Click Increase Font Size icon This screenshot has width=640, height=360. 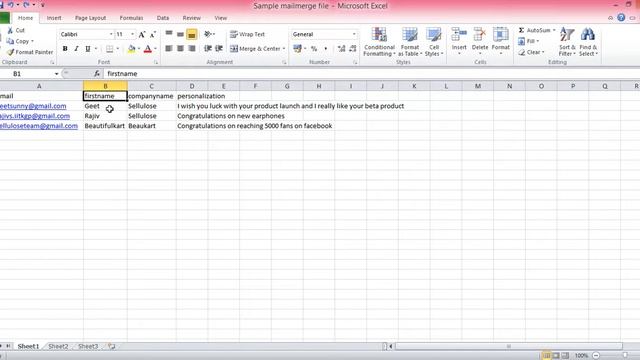[142, 34]
